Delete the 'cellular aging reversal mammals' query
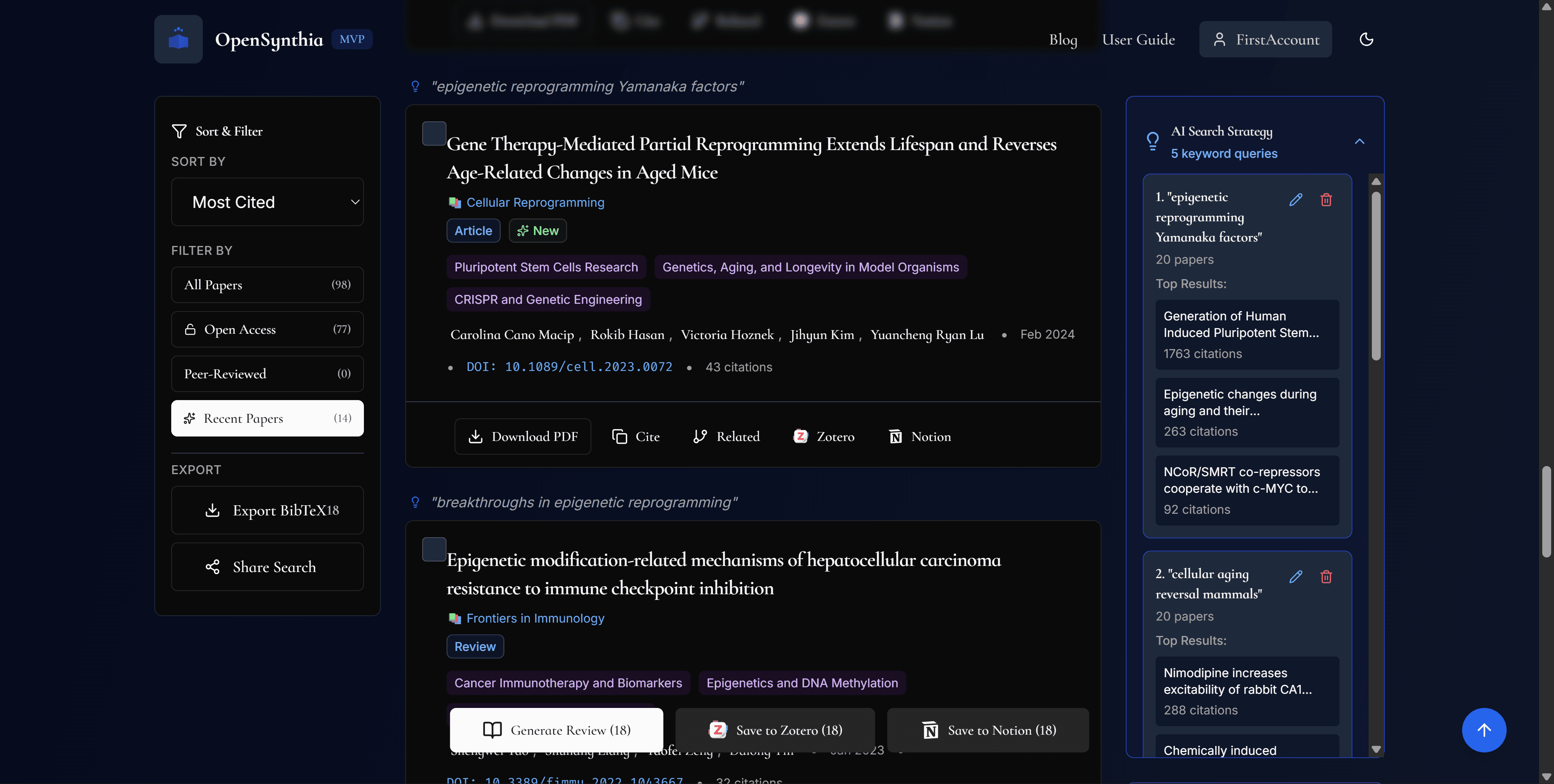 click(1326, 576)
